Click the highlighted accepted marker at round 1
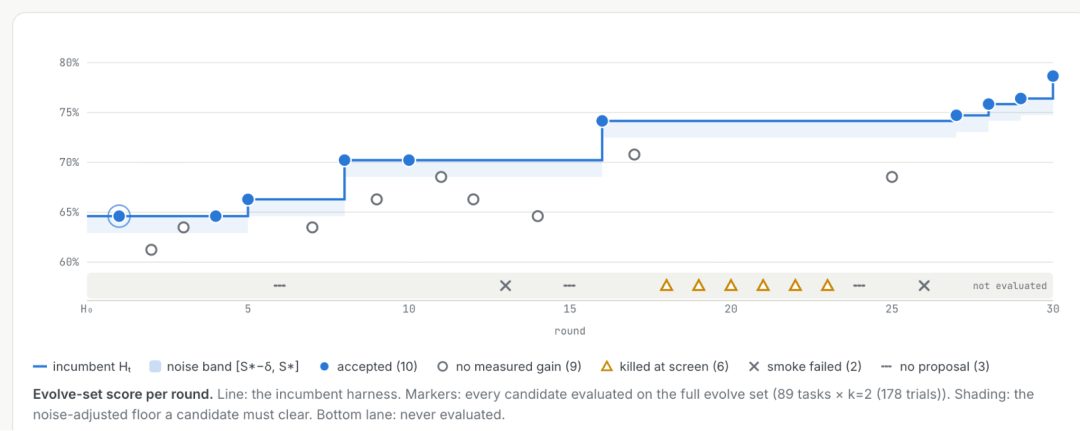This screenshot has width=1080, height=431. (x=119, y=216)
